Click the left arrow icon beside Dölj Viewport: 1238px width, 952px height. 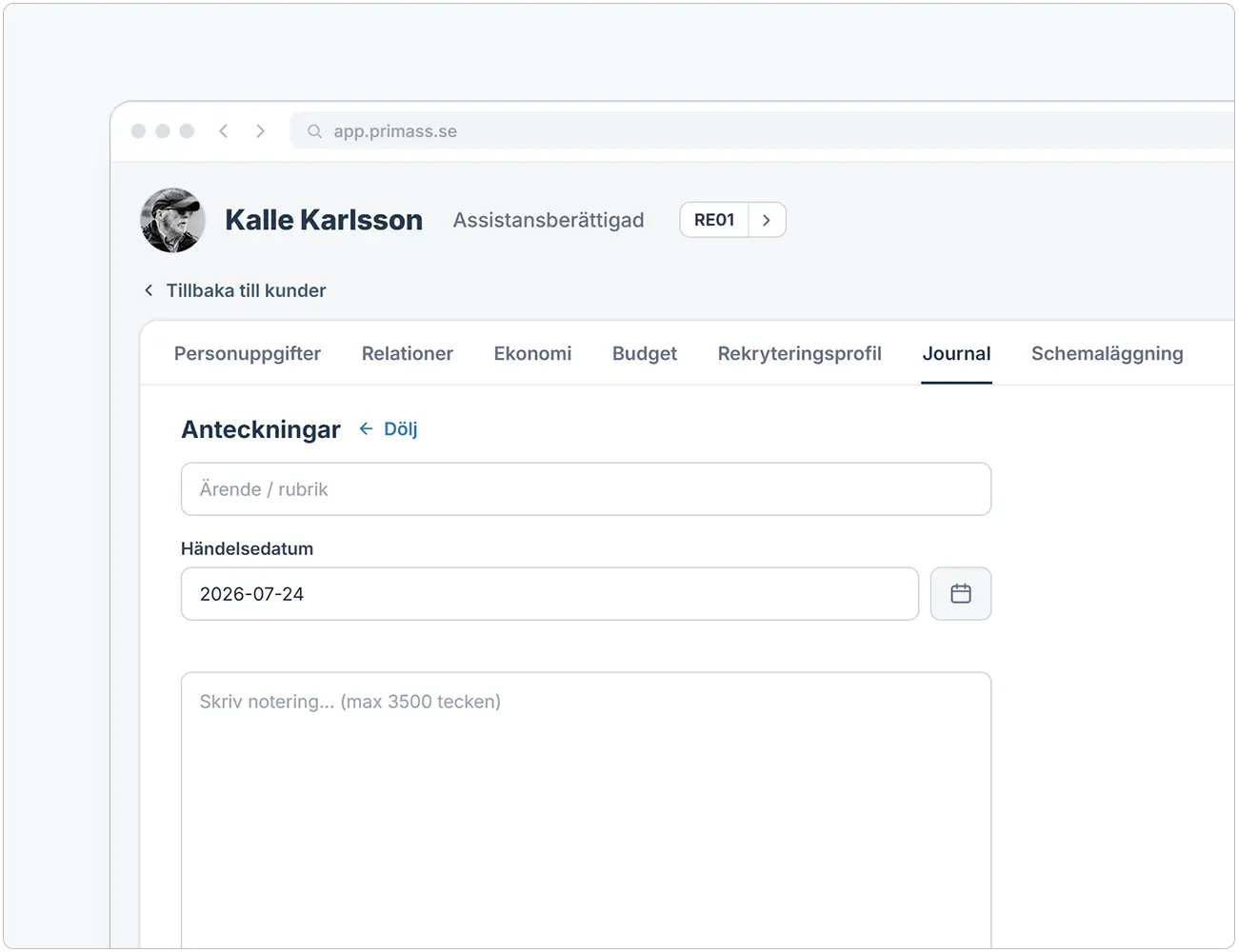point(366,429)
